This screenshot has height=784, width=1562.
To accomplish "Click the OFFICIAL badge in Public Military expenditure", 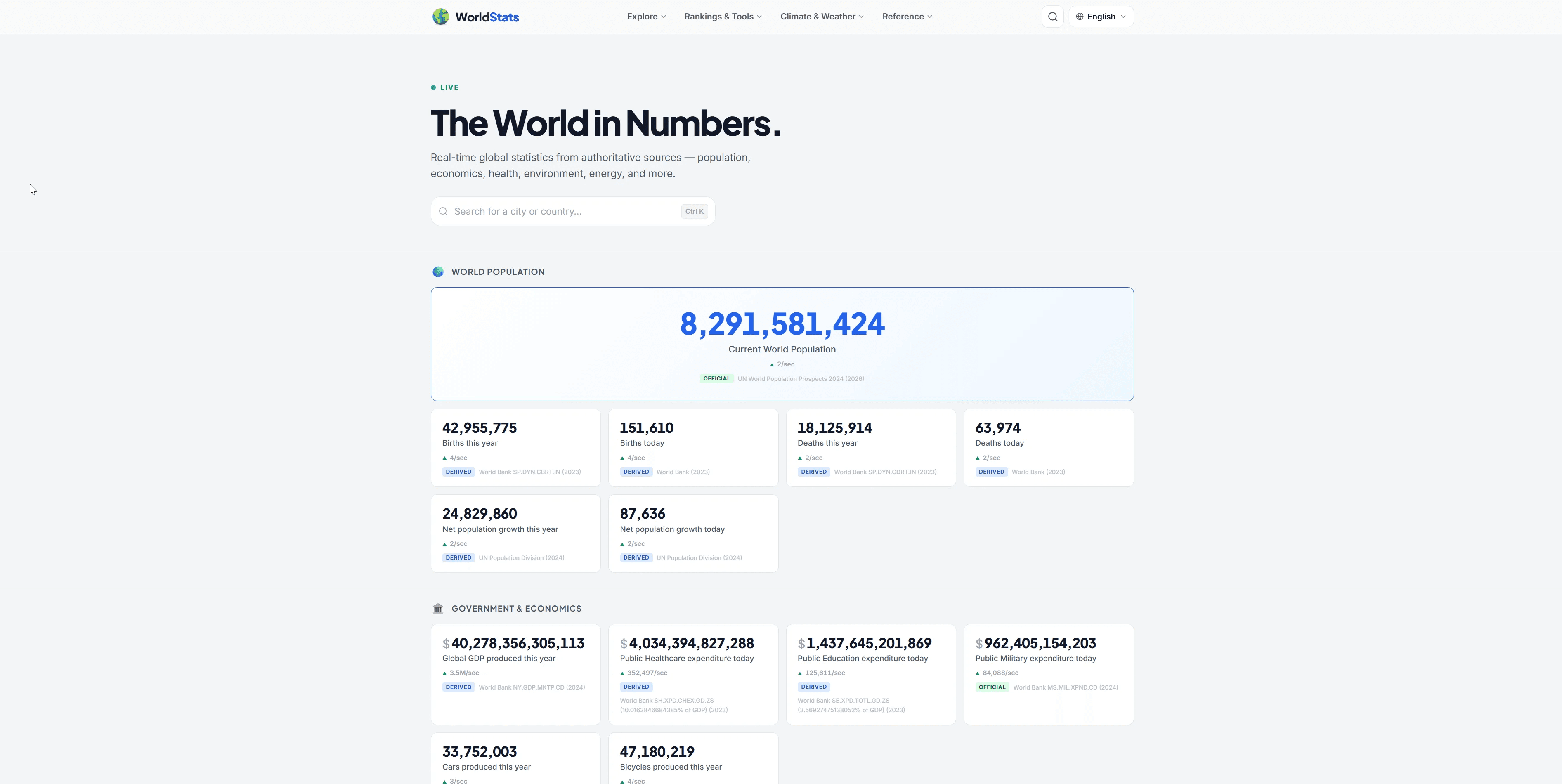I will click(992, 687).
